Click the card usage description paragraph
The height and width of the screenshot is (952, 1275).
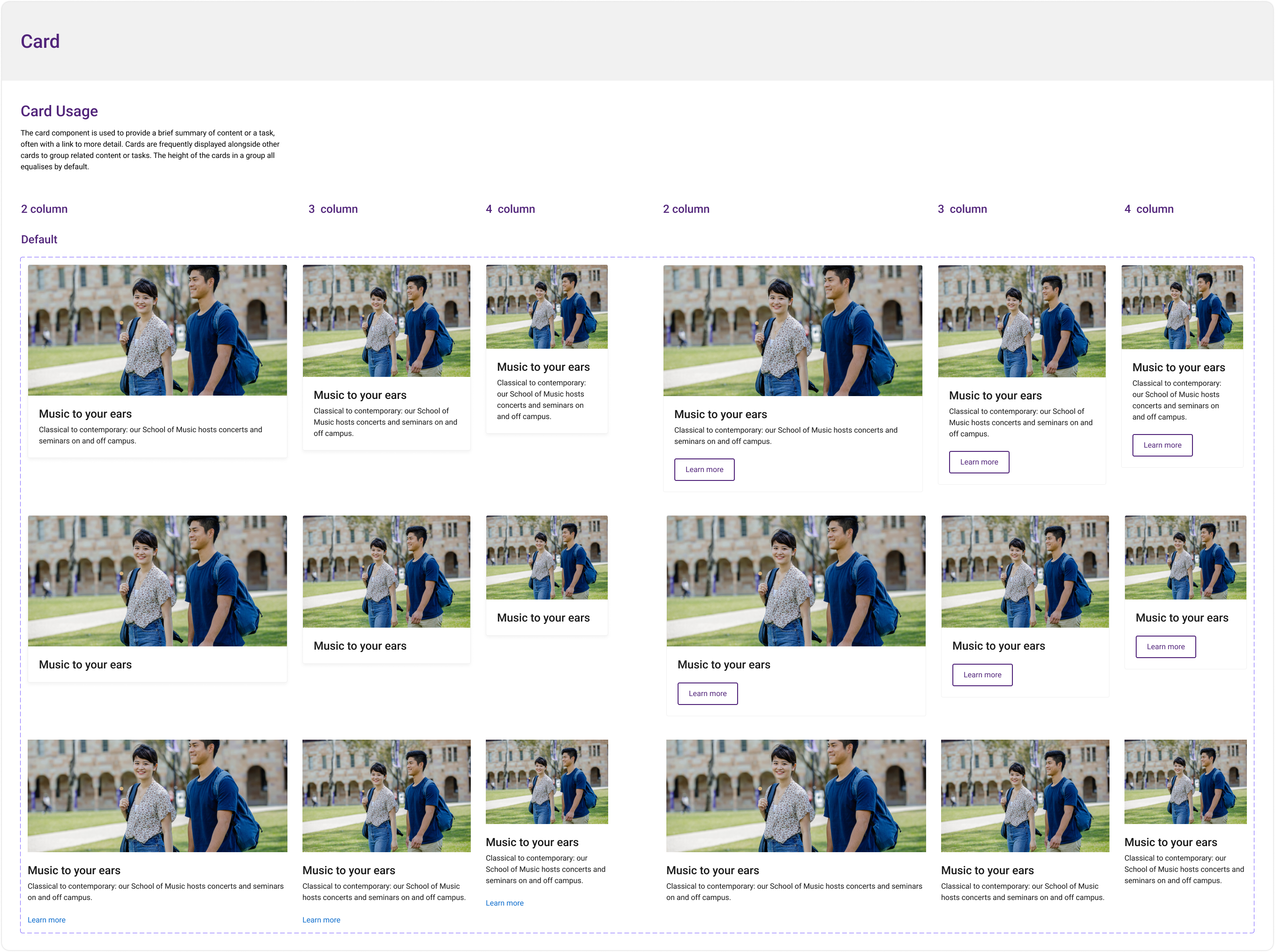[150, 150]
